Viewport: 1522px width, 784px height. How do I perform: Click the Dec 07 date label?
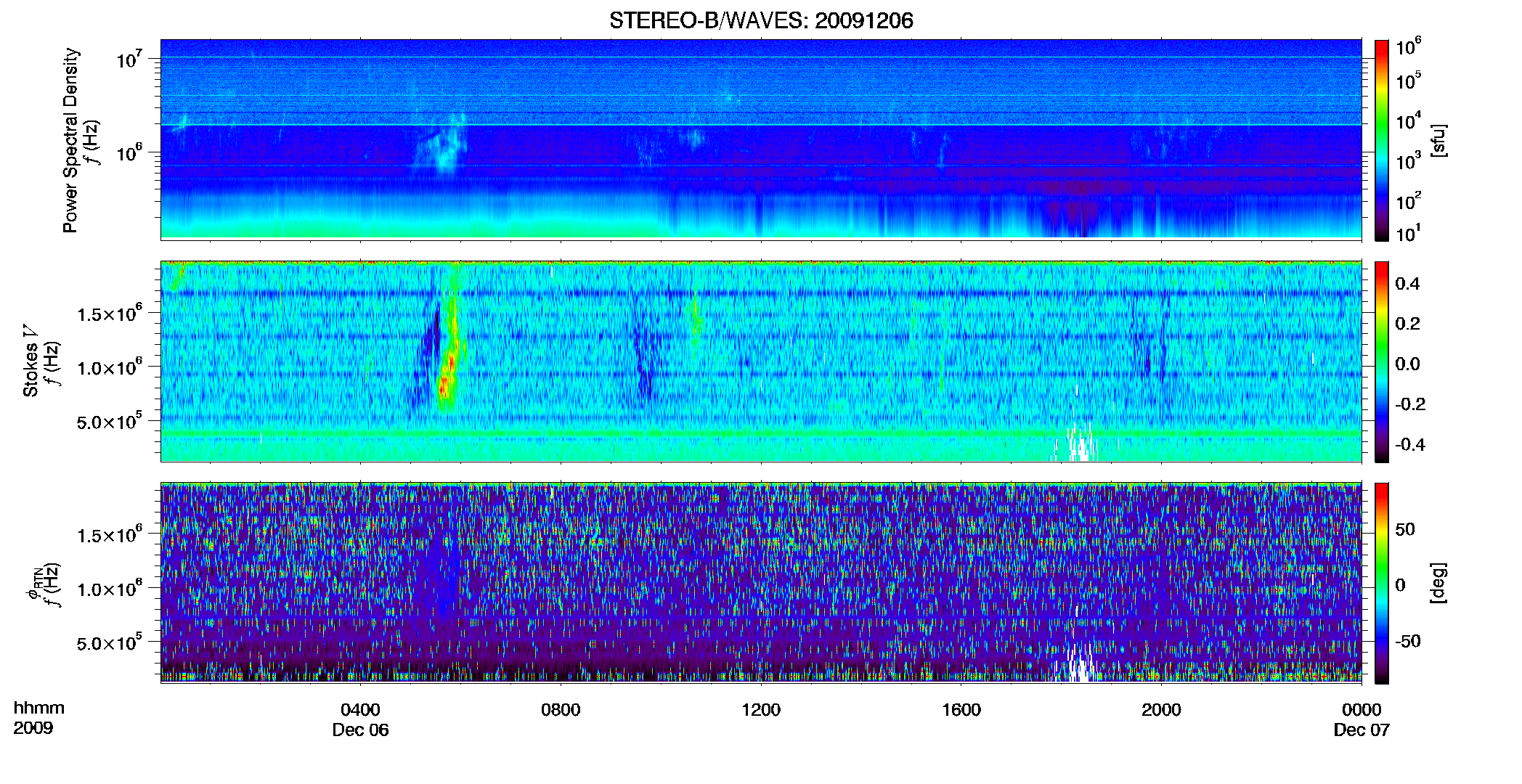click(1362, 730)
